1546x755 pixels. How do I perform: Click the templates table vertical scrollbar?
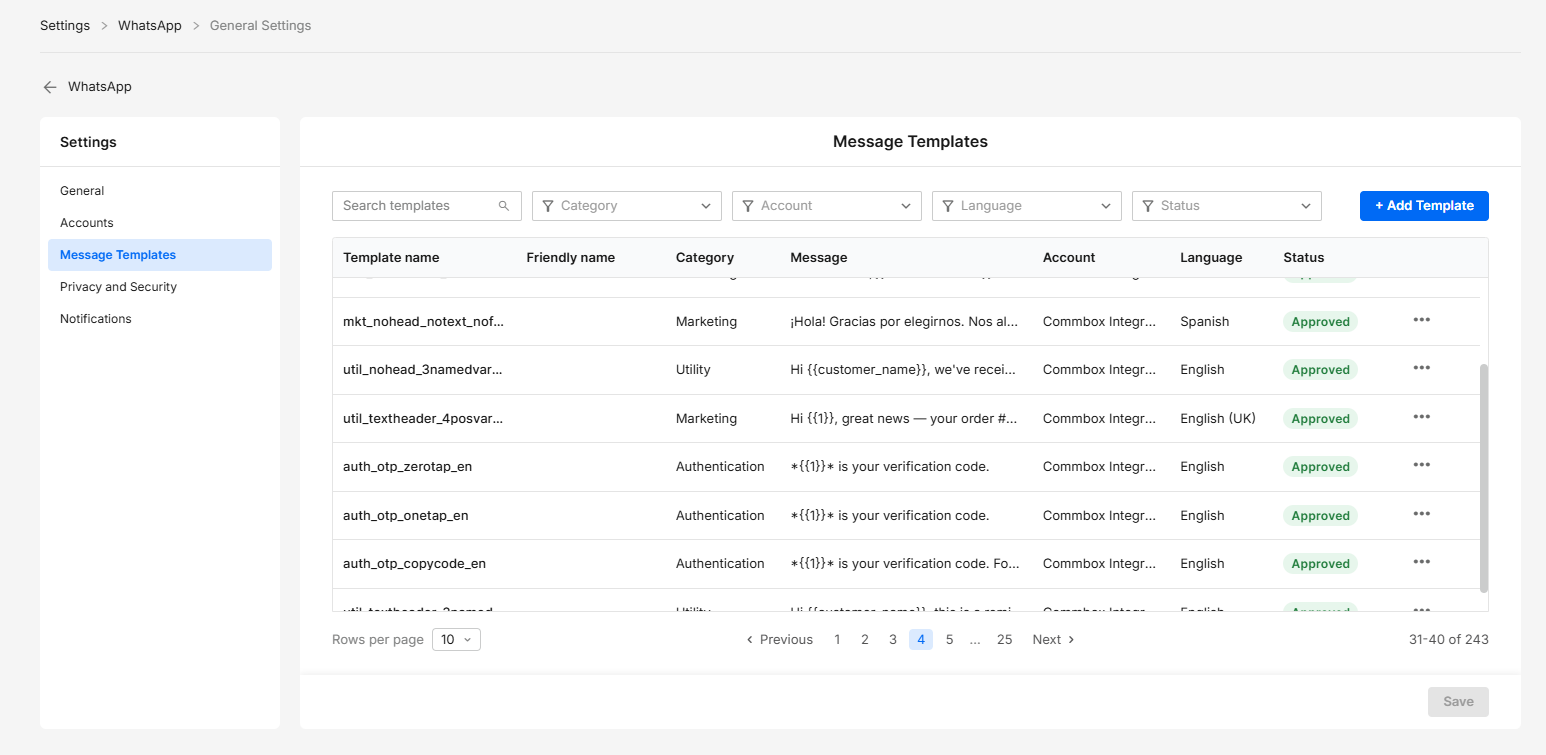(x=1484, y=478)
